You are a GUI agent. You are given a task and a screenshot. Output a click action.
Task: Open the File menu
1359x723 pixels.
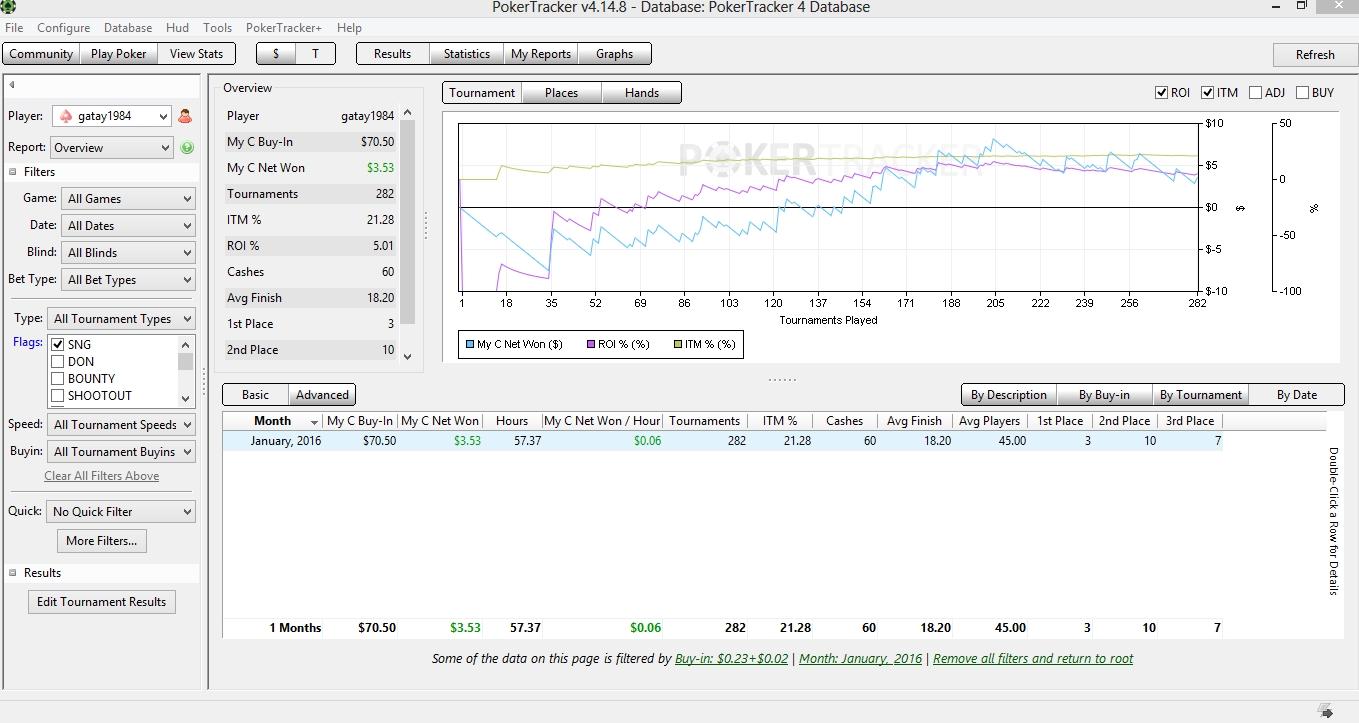click(x=14, y=28)
